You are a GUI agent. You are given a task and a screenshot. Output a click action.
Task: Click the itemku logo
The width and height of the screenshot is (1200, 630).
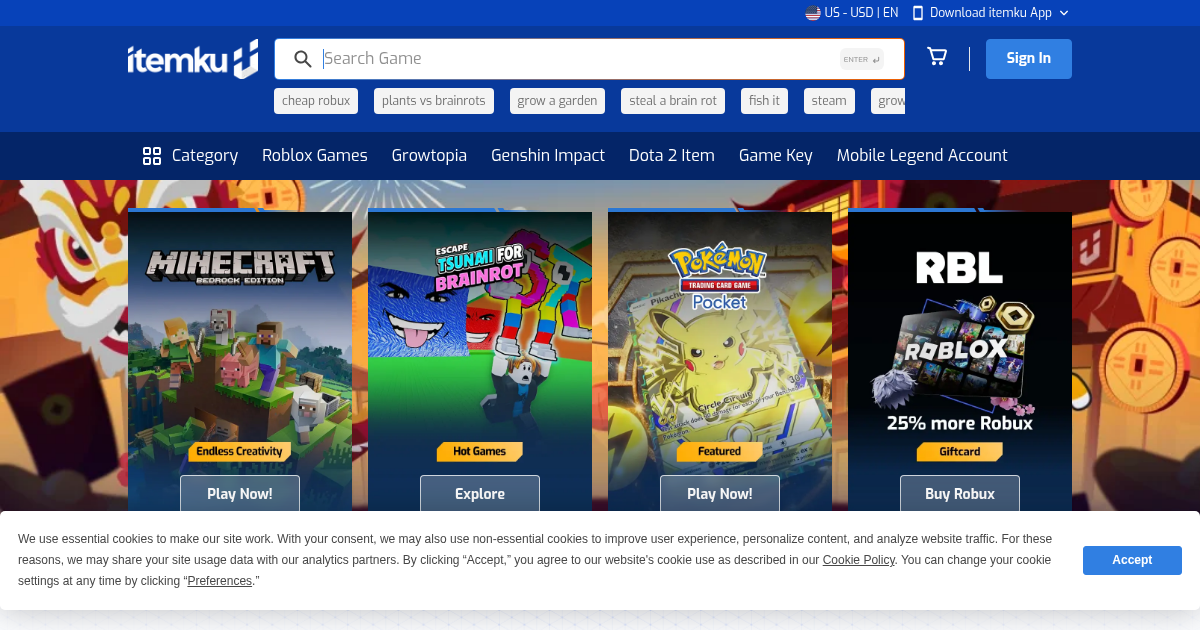click(193, 59)
